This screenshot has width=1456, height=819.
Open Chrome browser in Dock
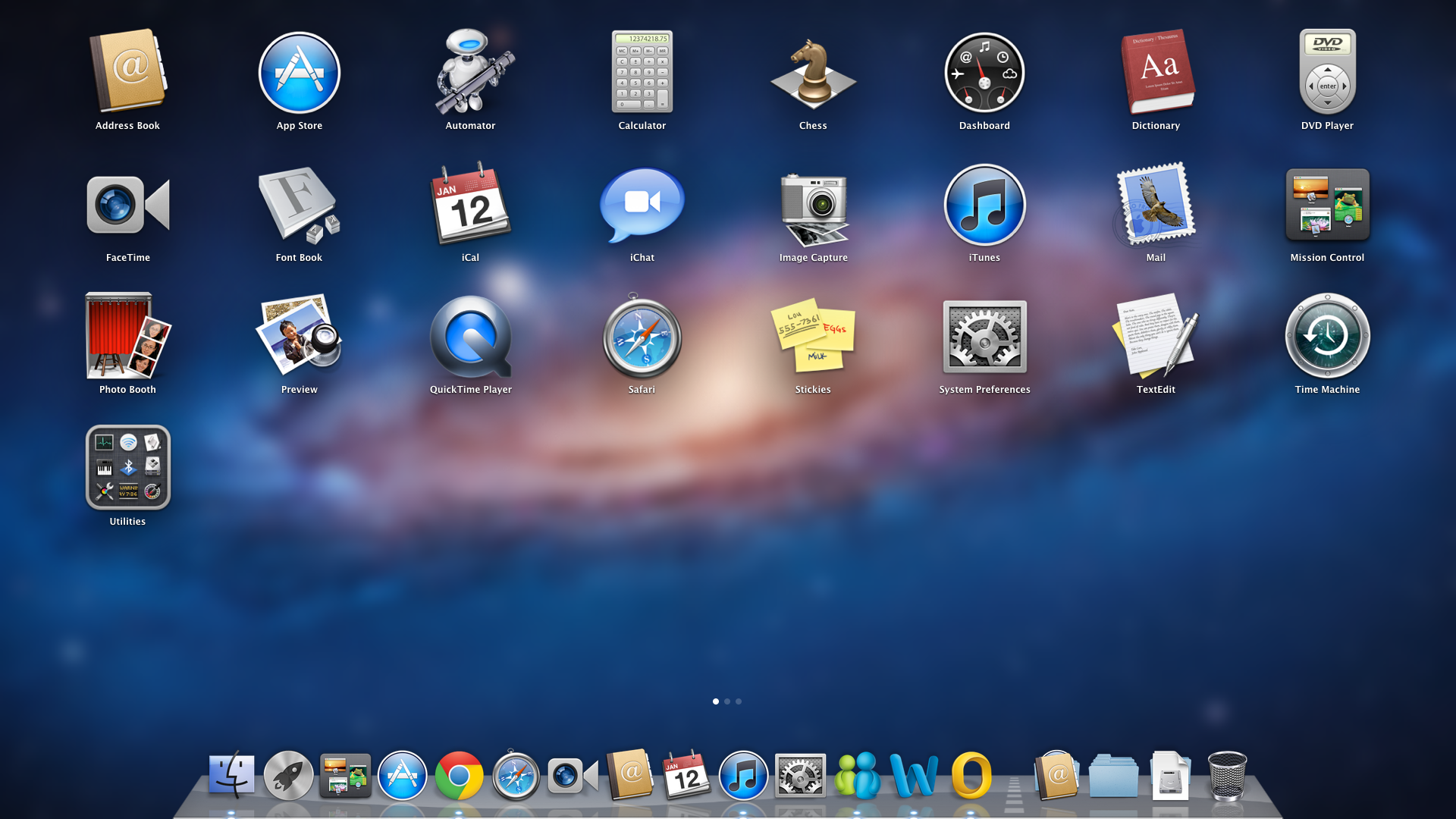click(x=459, y=776)
